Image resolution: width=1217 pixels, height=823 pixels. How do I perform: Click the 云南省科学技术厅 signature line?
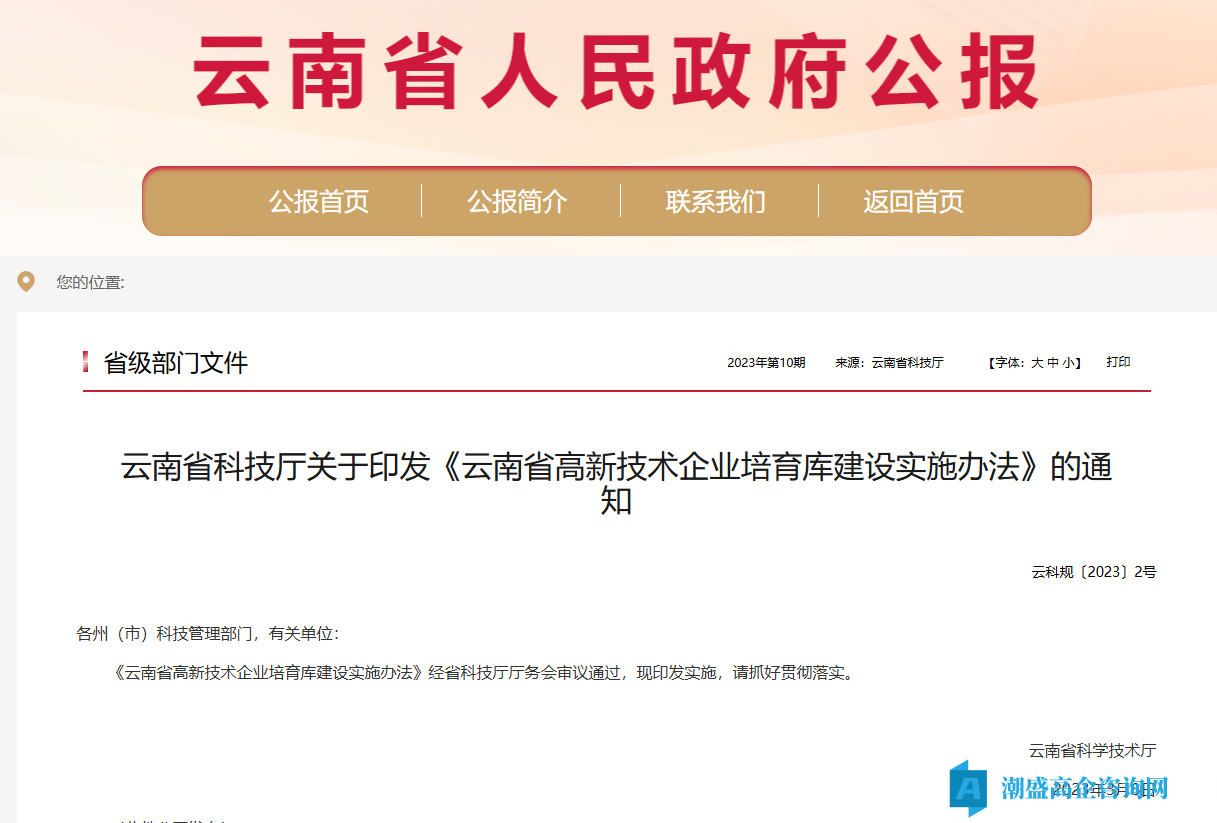(1092, 750)
